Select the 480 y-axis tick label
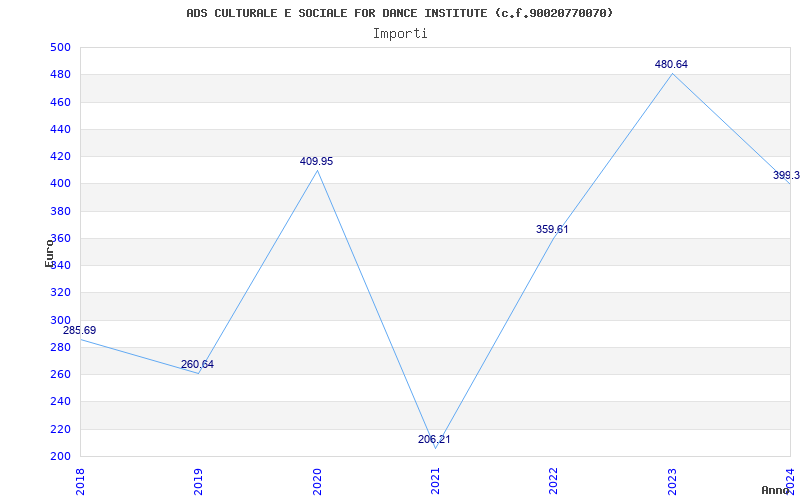Screen dimensions: 800x500 [60, 74]
